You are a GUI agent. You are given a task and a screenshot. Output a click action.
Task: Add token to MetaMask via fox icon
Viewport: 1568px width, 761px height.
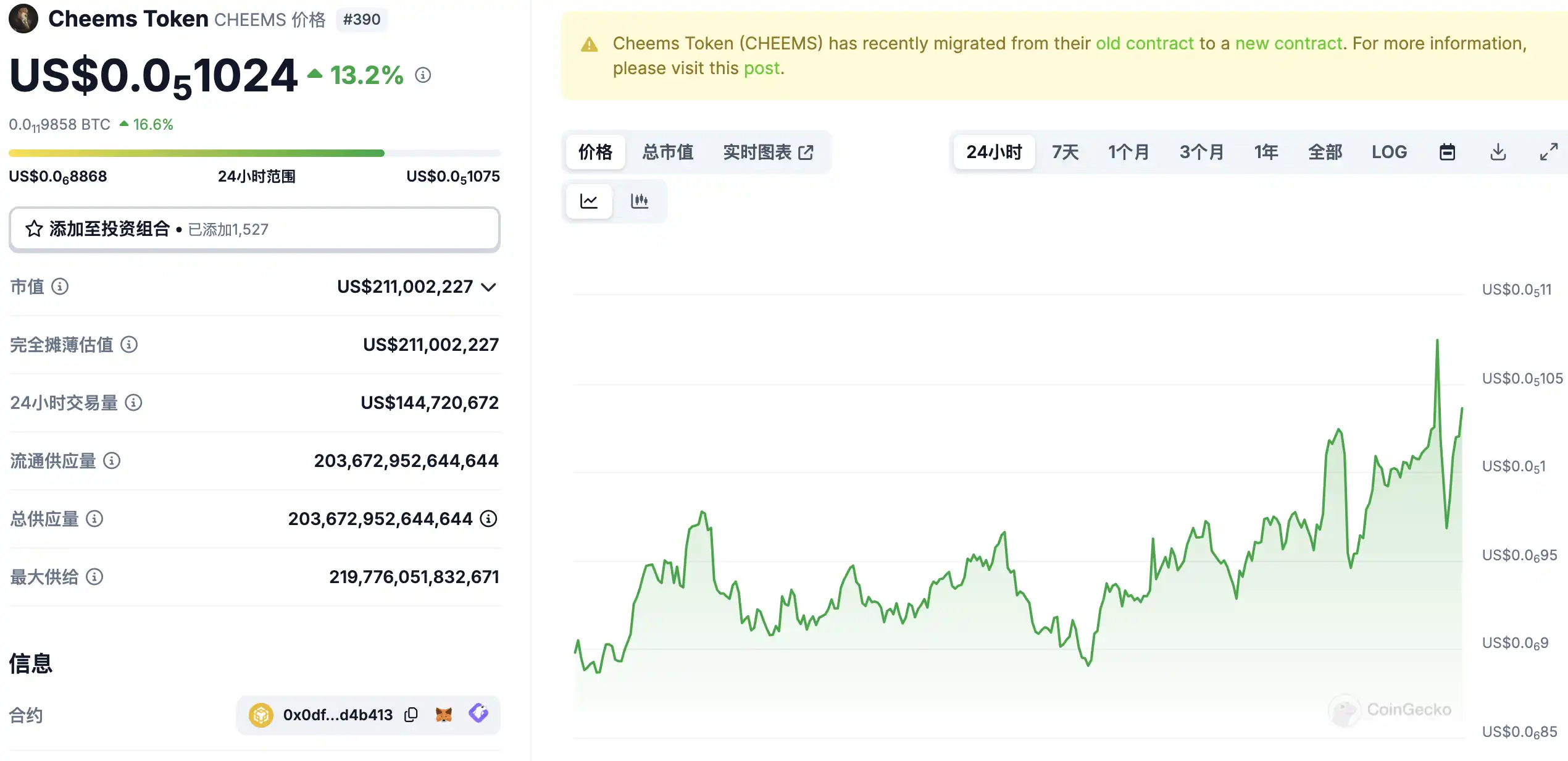point(444,715)
